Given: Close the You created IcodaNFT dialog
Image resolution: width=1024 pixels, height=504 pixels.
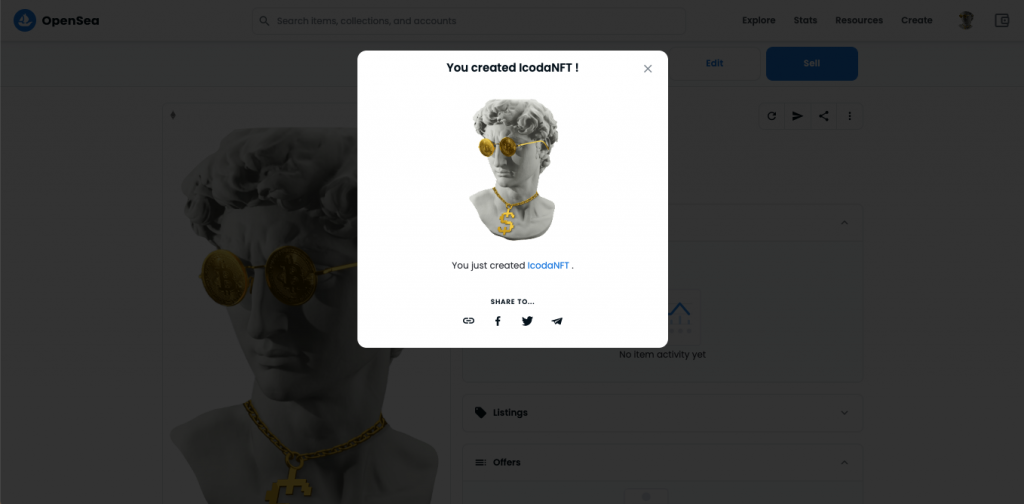Looking at the screenshot, I should (648, 69).
